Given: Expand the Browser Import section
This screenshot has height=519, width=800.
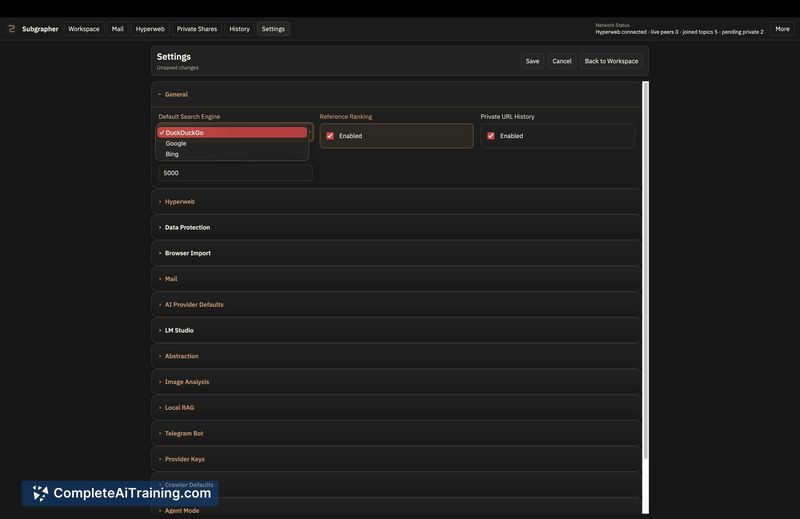Looking at the screenshot, I should coord(396,253).
